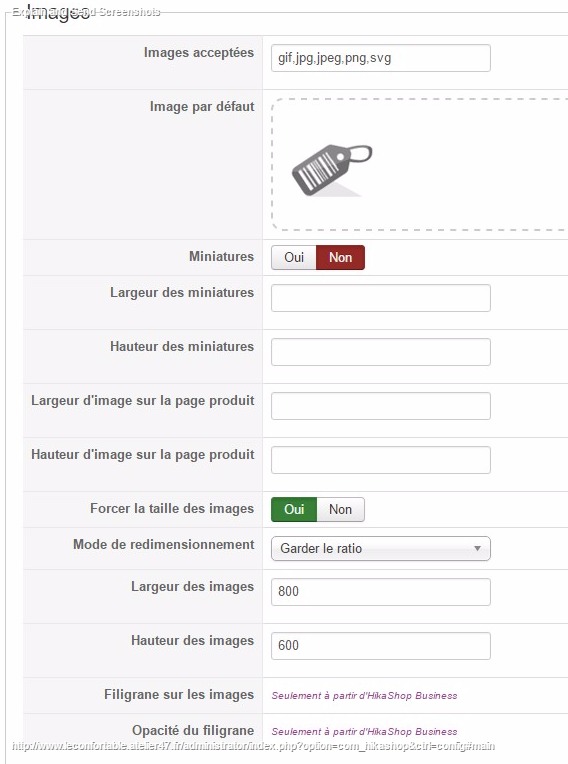Open the Mode de redimensionnement dropdown

pyautogui.click(x=380, y=549)
